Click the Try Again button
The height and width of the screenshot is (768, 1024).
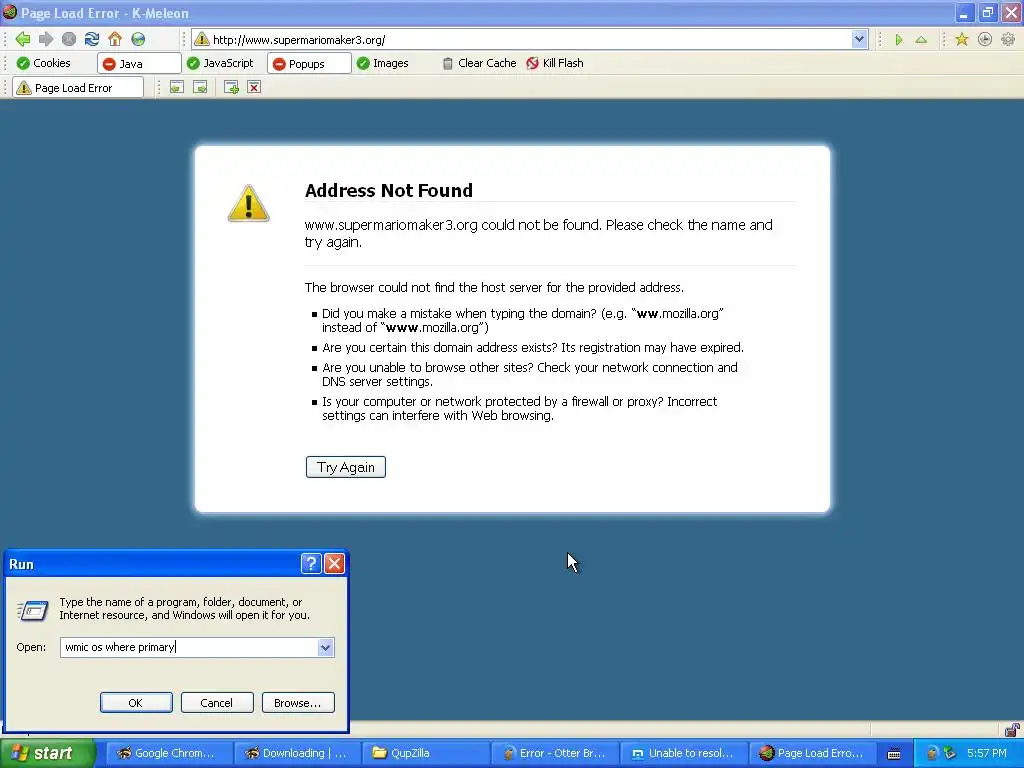pos(345,467)
